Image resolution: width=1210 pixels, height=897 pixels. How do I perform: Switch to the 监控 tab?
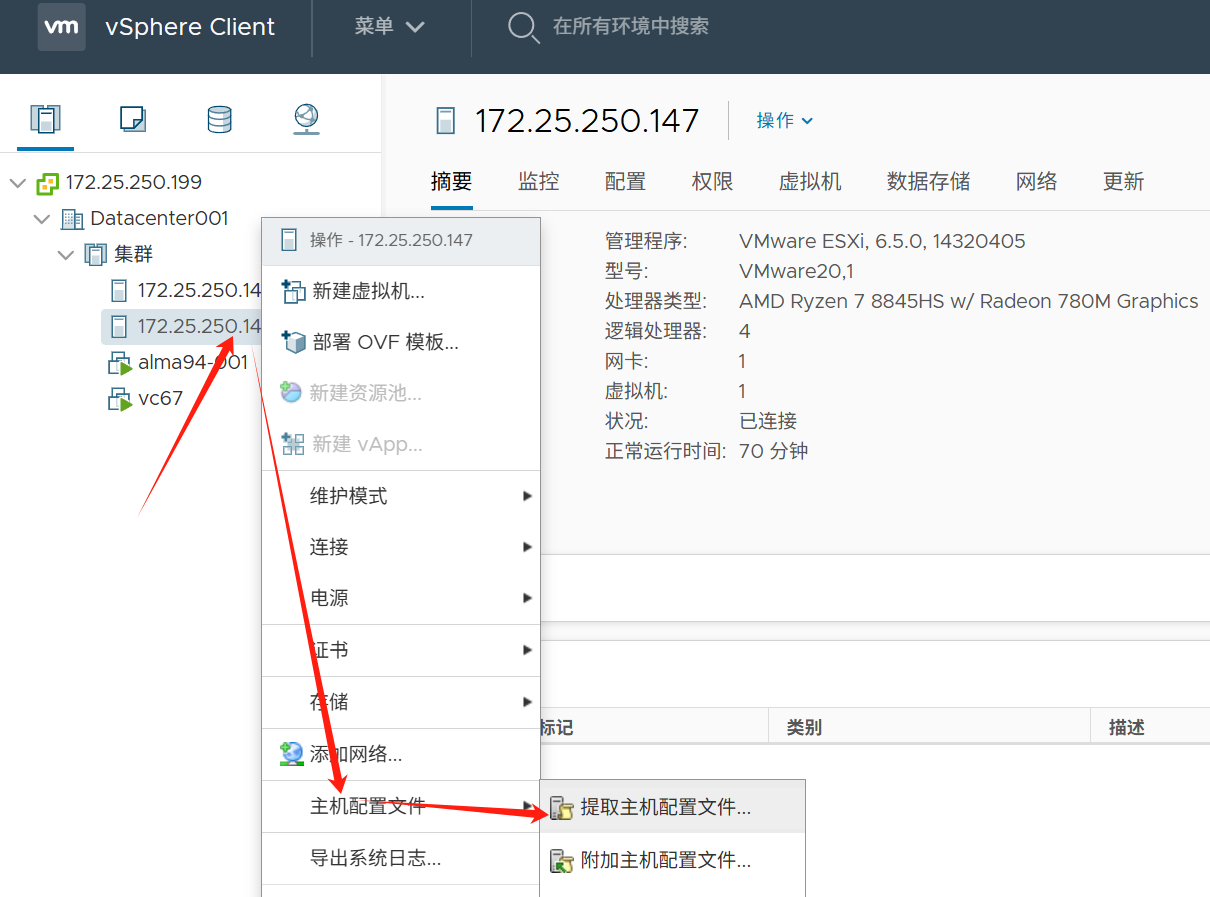[x=539, y=181]
